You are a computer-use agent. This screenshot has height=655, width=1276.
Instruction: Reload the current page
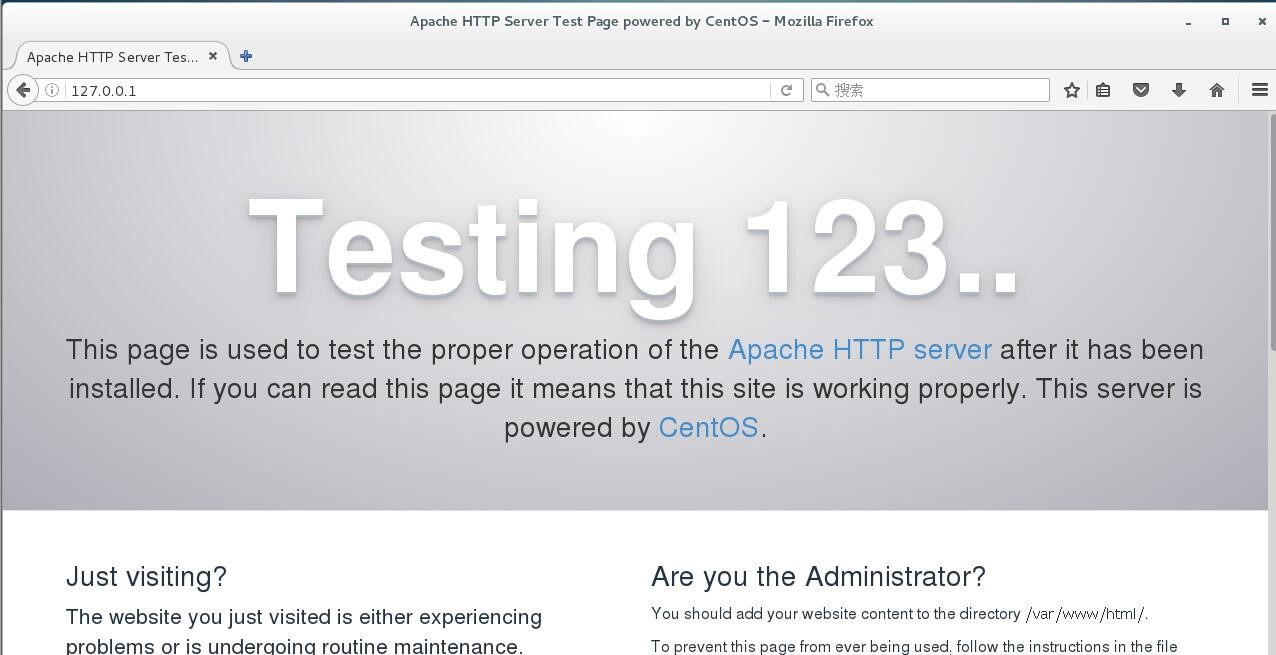787,90
